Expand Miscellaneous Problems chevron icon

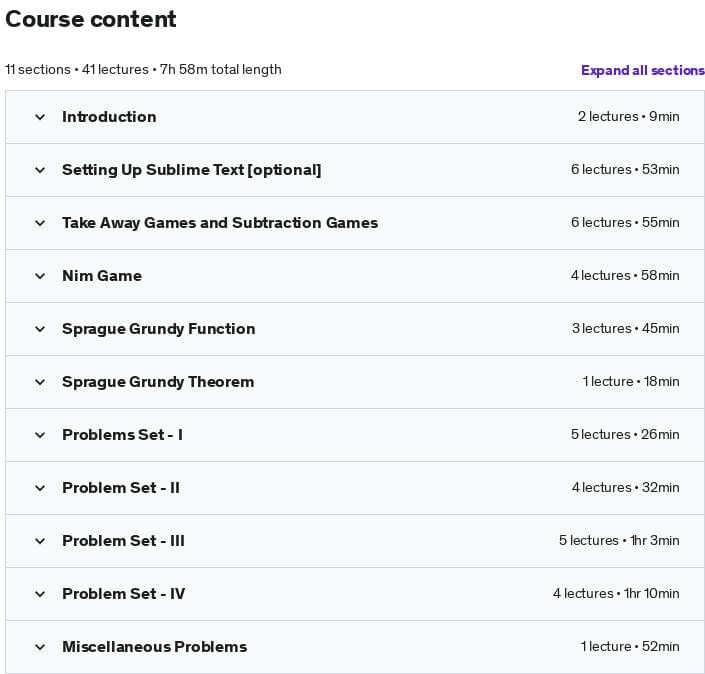pyautogui.click(x=40, y=647)
